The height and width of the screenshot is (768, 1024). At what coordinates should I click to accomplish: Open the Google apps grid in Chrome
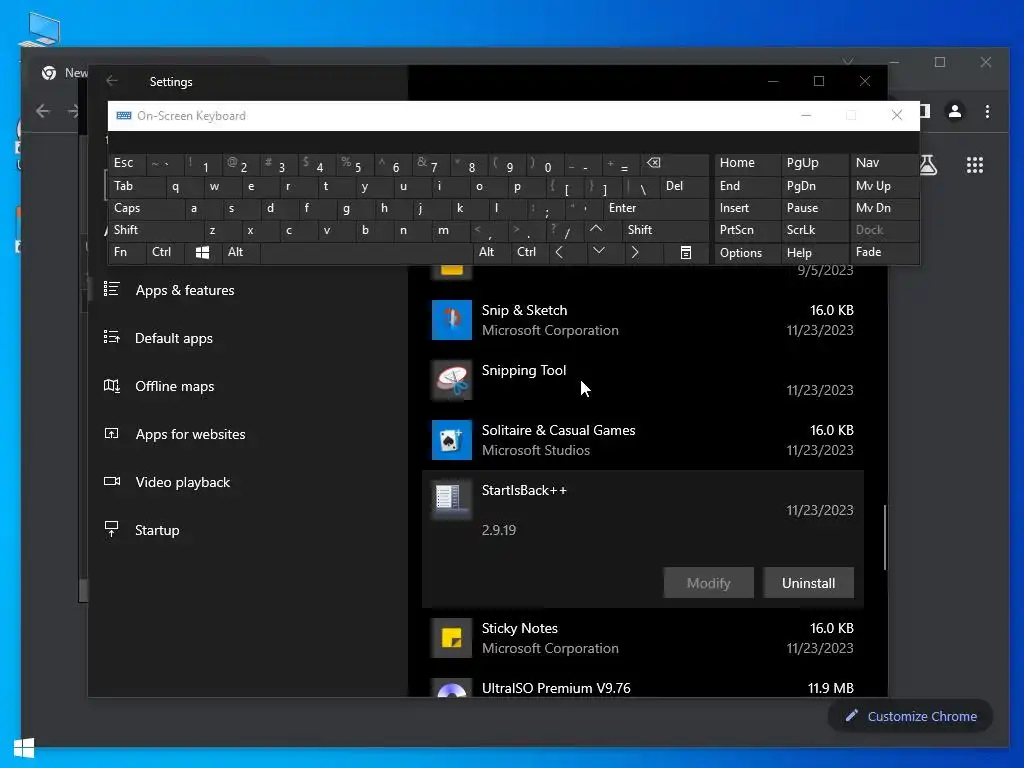coord(975,165)
